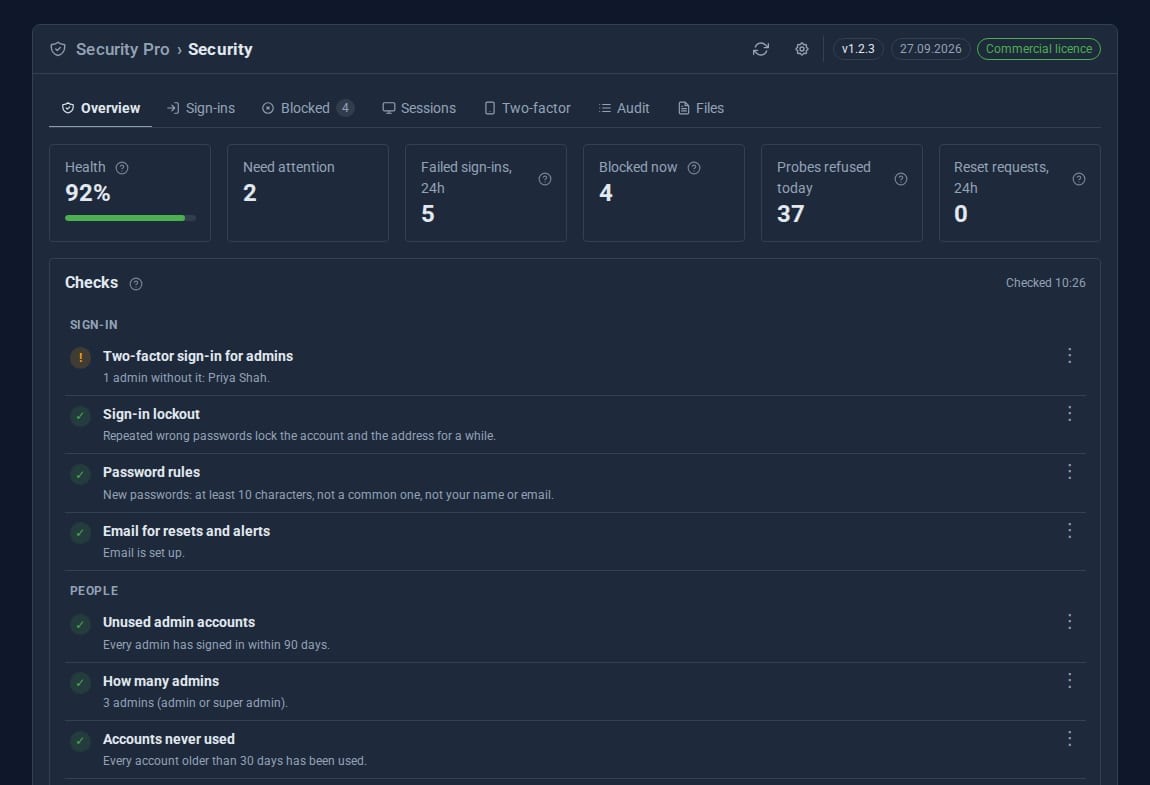1150x785 pixels.
Task: Select the Overview tab
Action: [x=100, y=109]
